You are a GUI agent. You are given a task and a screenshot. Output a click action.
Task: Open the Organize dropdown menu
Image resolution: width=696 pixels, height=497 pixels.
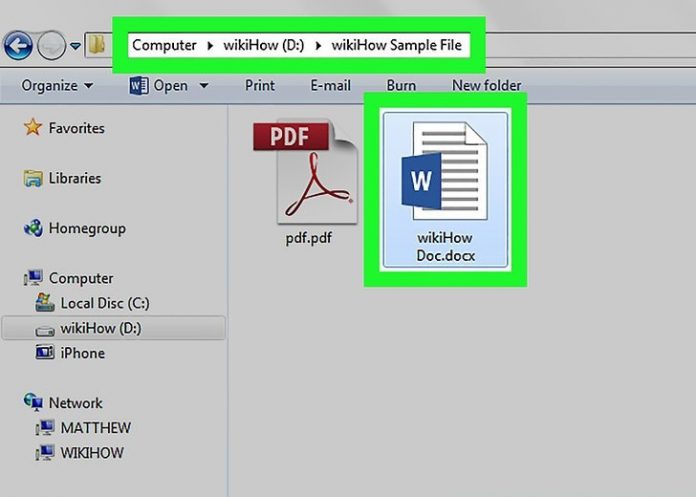pyautogui.click(x=57, y=86)
